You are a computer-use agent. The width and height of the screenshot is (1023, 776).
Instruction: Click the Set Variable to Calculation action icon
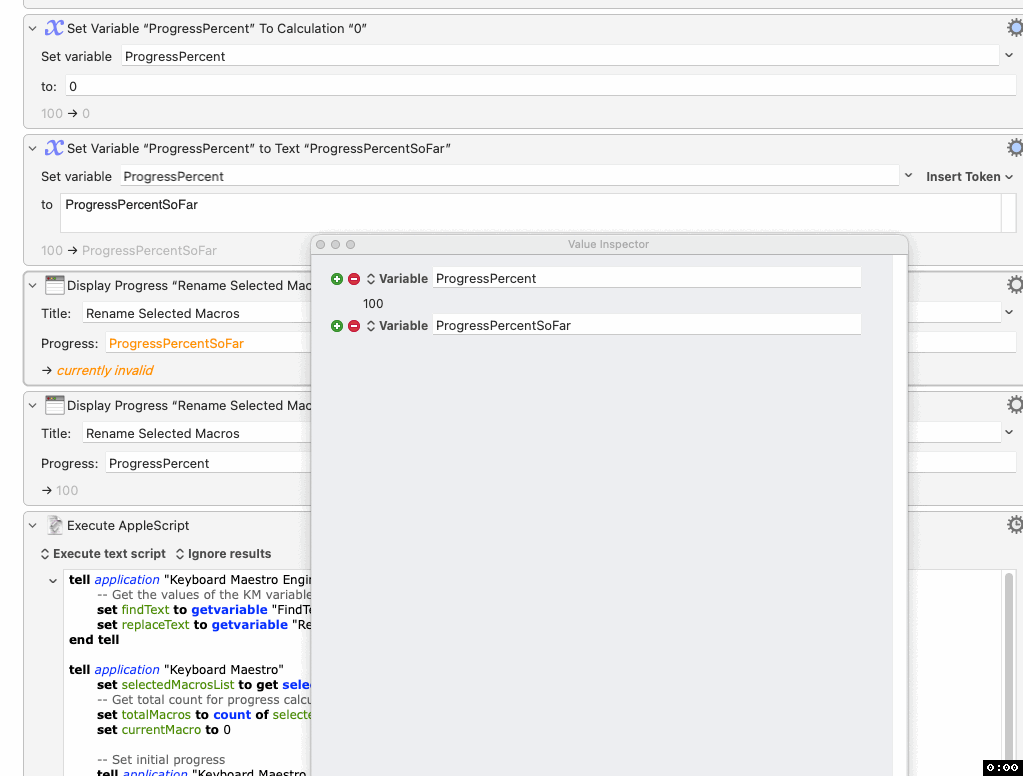tap(54, 28)
